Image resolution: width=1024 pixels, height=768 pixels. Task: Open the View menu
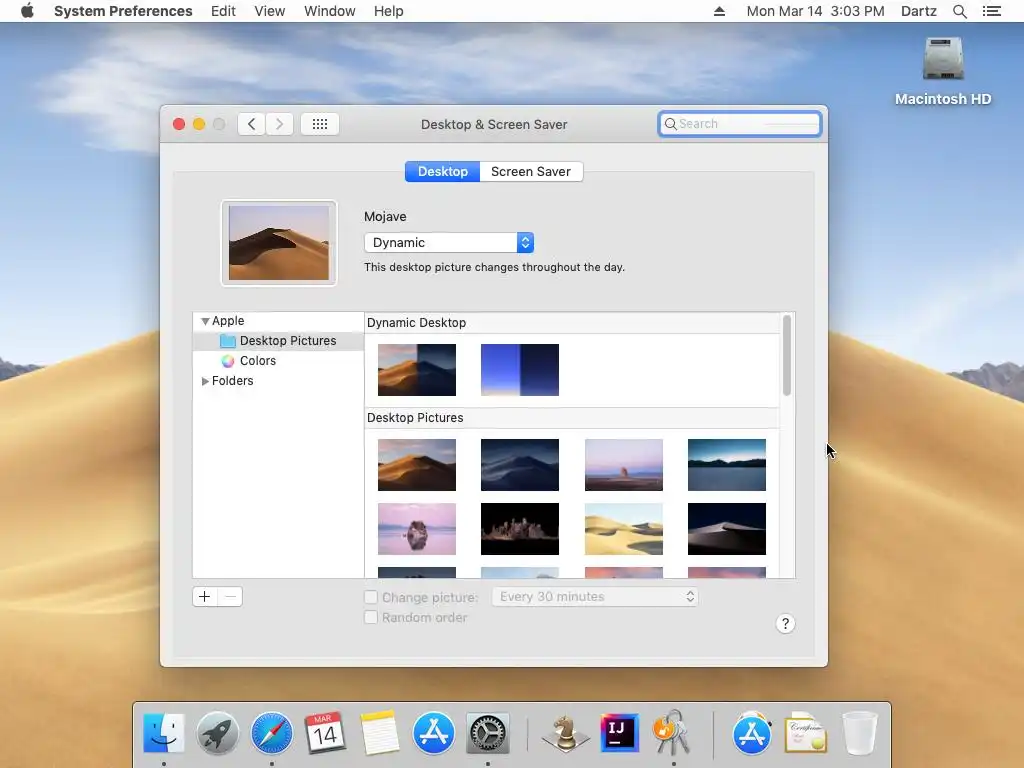tap(269, 11)
